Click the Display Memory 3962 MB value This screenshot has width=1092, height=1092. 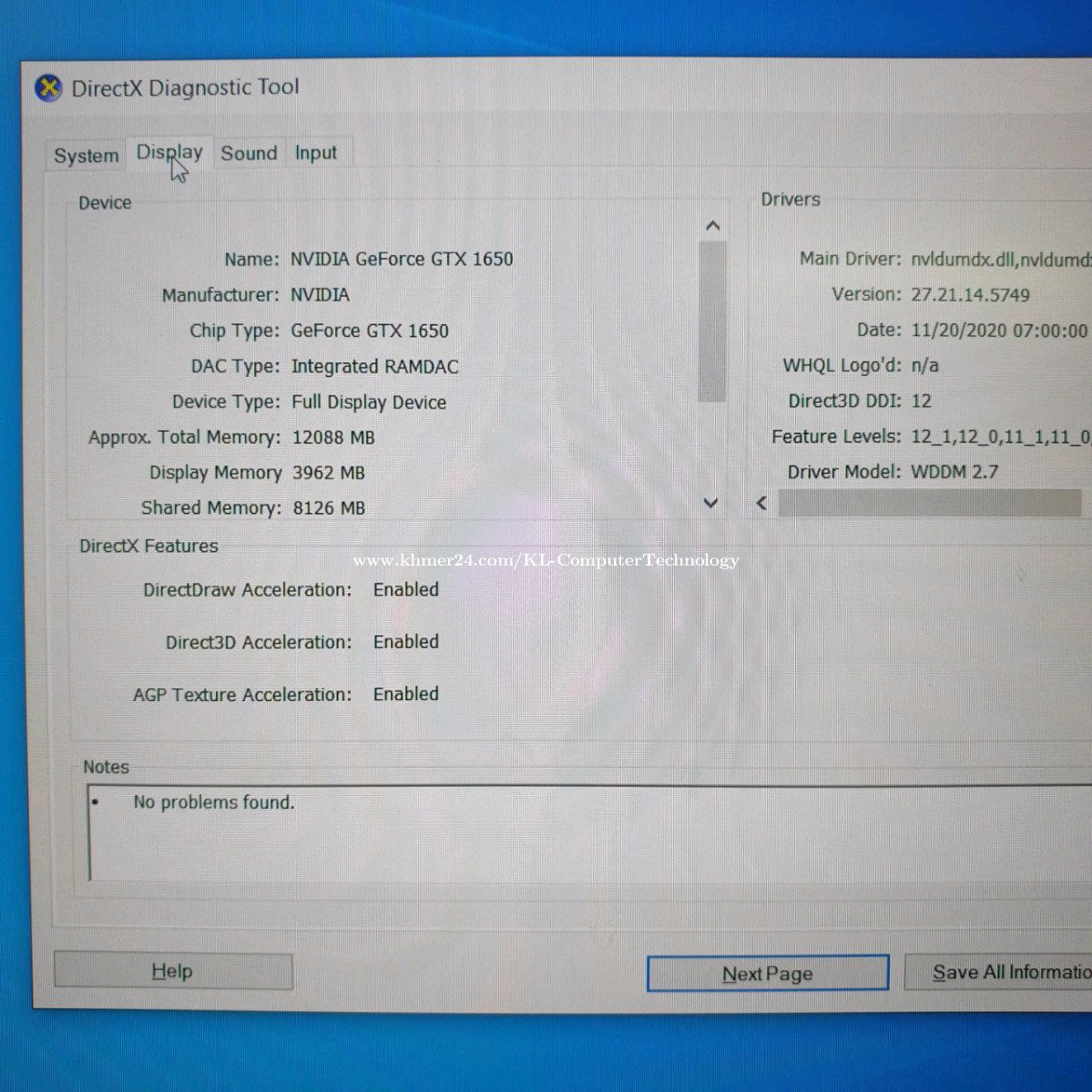point(329,474)
